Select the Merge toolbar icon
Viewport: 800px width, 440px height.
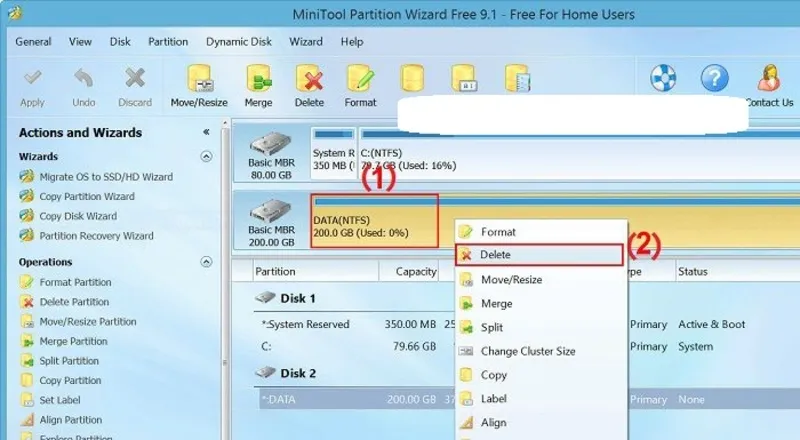pyautogui.click(x=259, y=78)
